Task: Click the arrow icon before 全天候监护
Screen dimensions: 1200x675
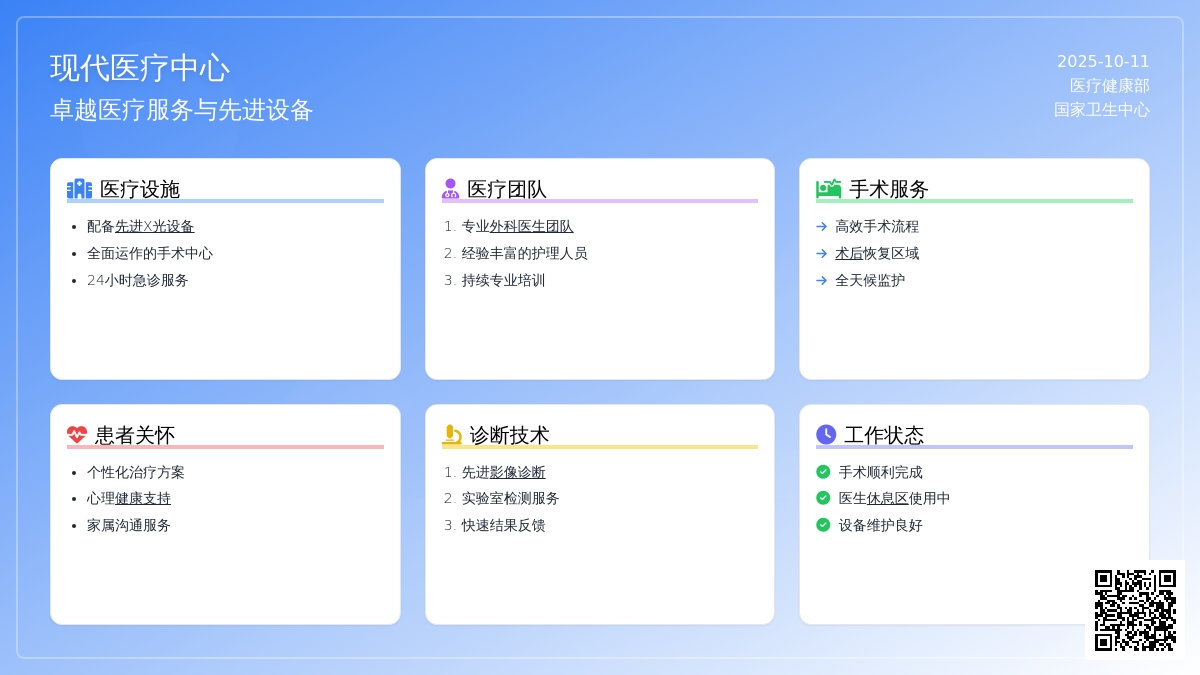Action: pyautogui.click(x=821, y=281)
